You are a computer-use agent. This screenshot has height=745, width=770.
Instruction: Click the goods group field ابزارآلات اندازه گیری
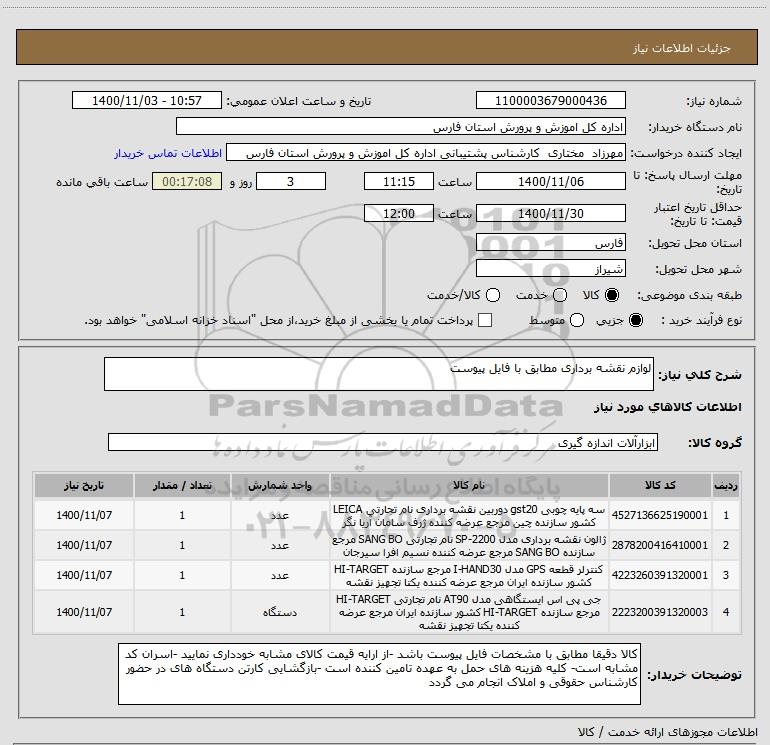[x=383, y=442]
